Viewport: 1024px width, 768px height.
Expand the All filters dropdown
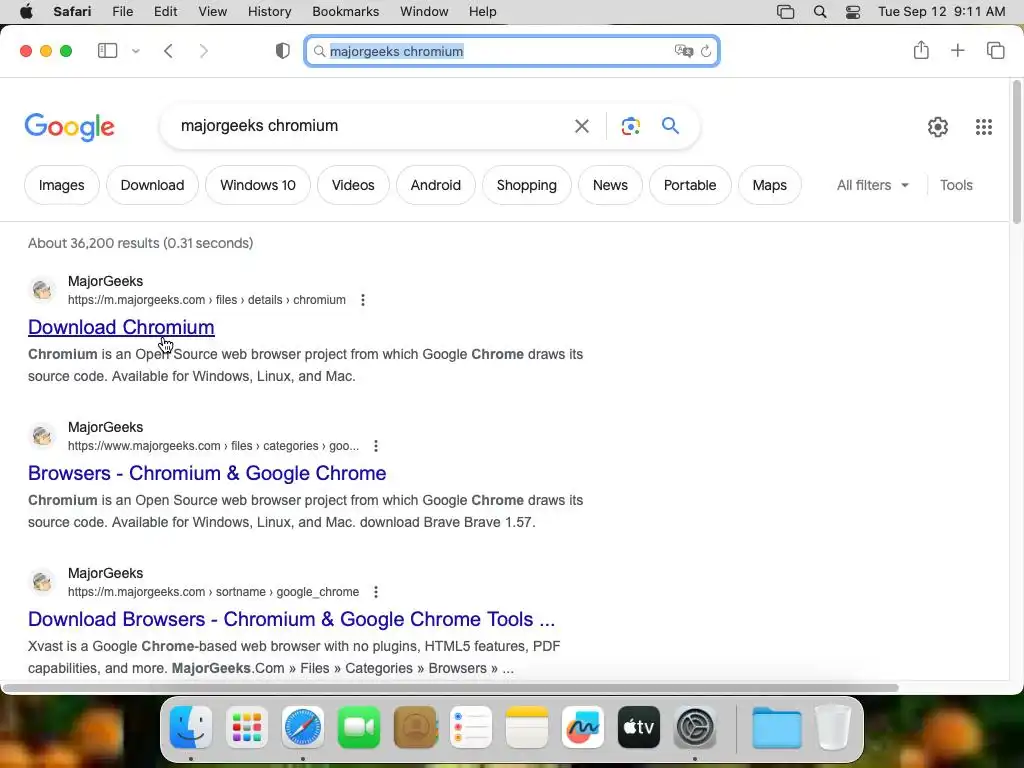click(x=872, y=185)
